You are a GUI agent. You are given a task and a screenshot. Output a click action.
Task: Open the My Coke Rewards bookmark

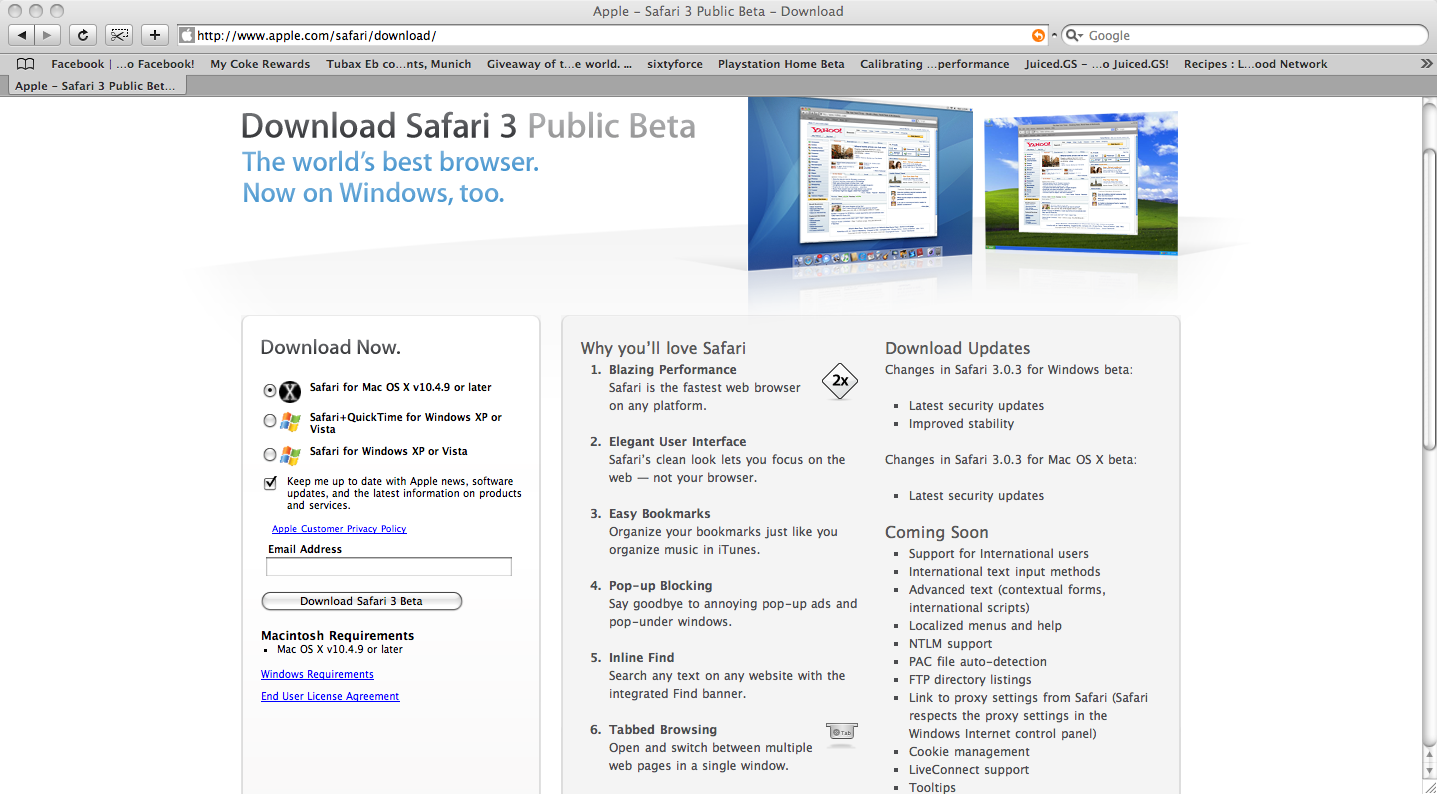[260, 64]
